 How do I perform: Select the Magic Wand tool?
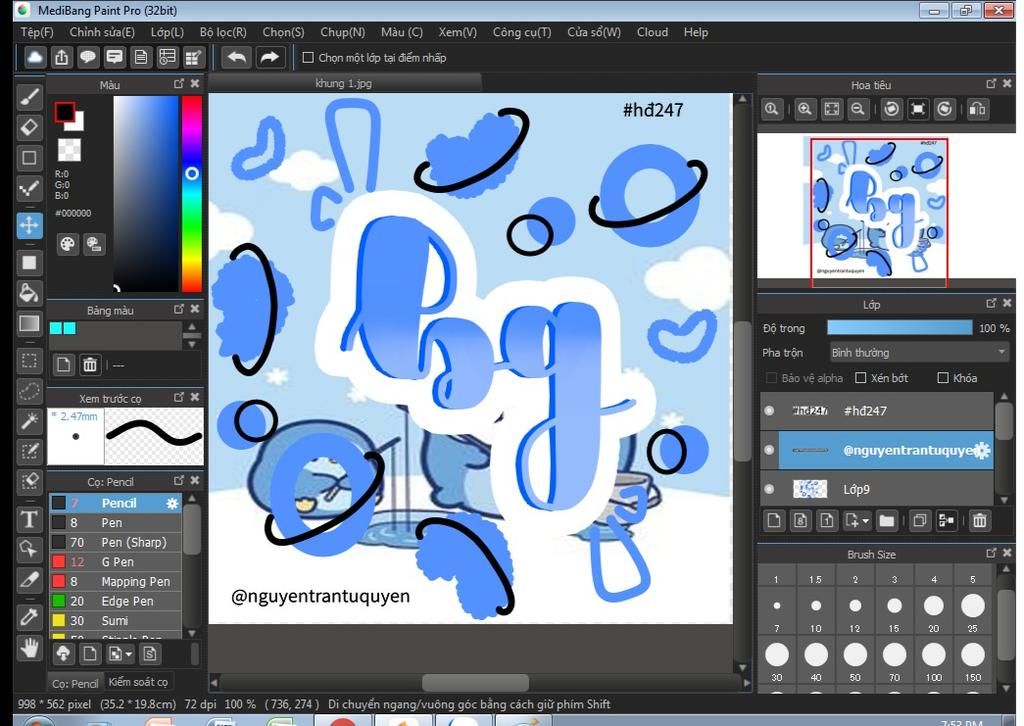[29, 421]
